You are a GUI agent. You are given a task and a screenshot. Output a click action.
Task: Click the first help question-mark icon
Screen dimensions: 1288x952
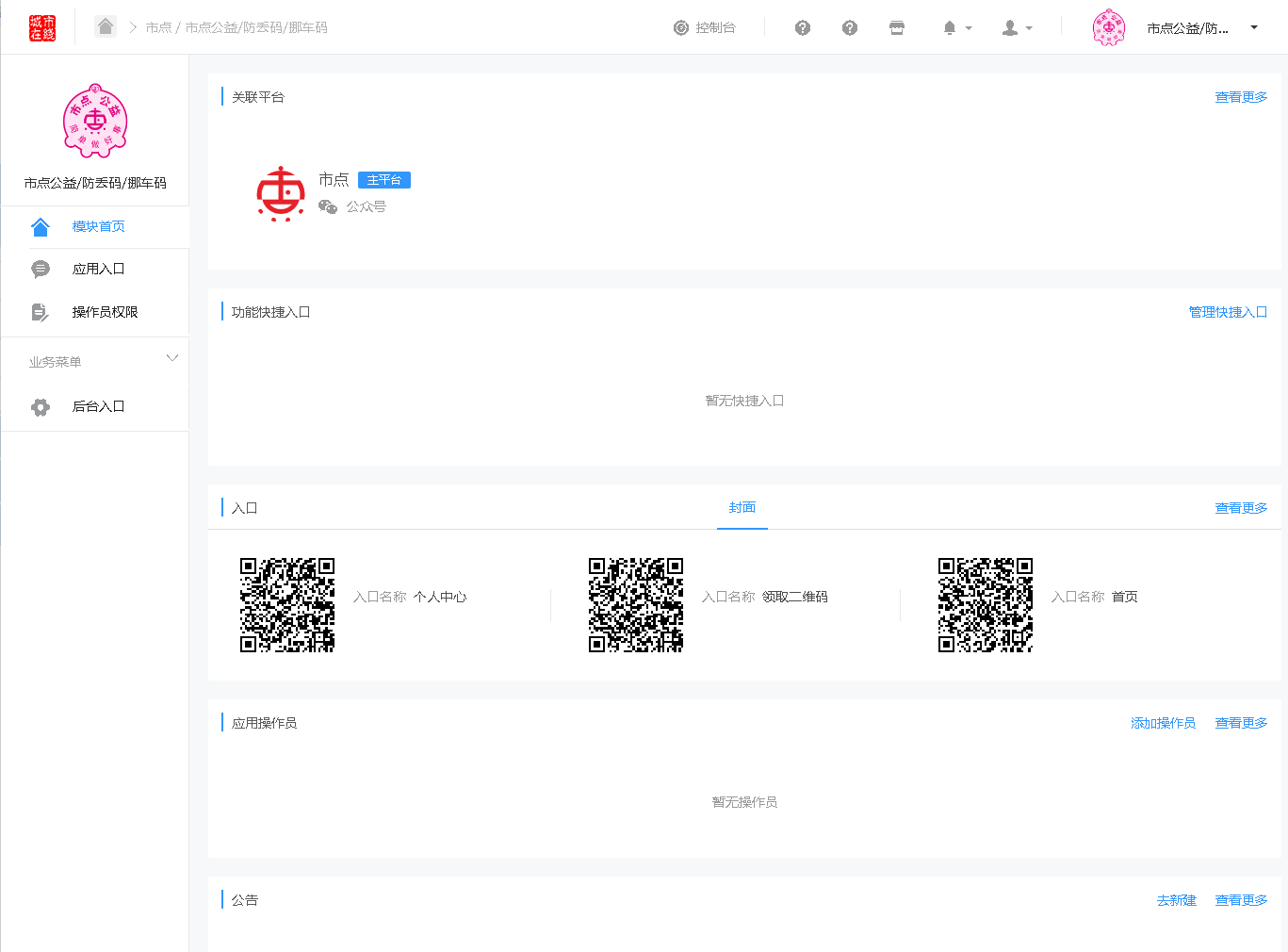pyautogui.click(x=803, y=28)
